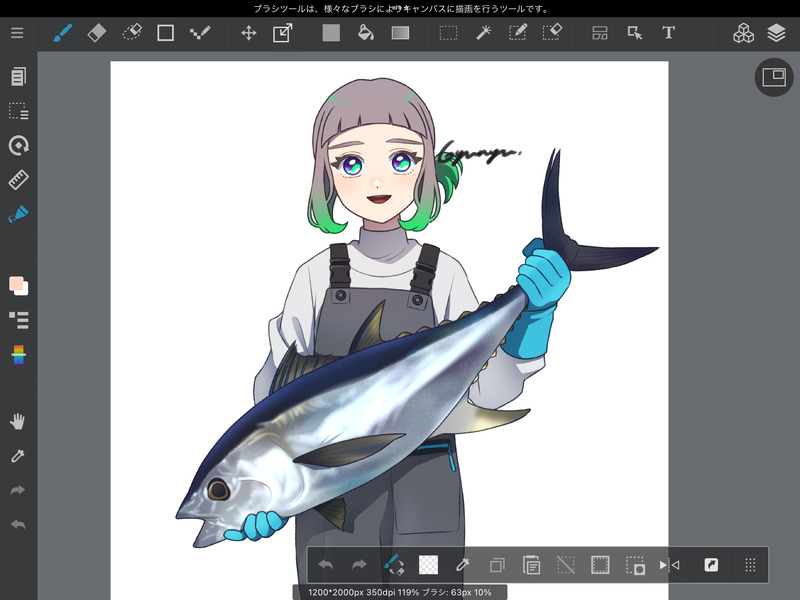The height and width of the screenshot is (600, 800).
Task: Click the Redo arrow in left sidebar
Action: tap(18, 490)
